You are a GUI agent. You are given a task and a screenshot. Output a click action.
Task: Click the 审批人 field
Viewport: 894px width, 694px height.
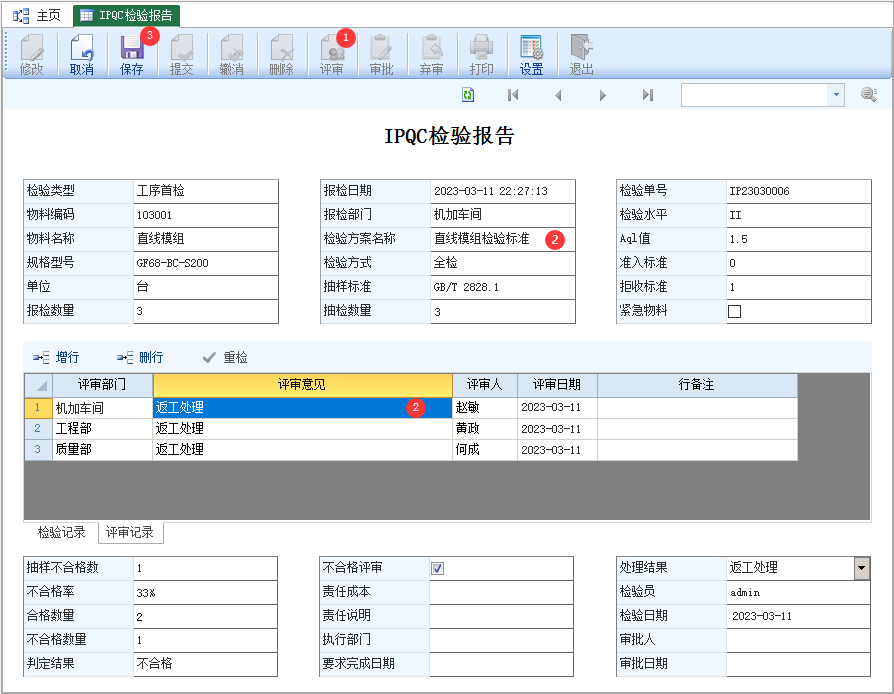[x=798, y=640]
